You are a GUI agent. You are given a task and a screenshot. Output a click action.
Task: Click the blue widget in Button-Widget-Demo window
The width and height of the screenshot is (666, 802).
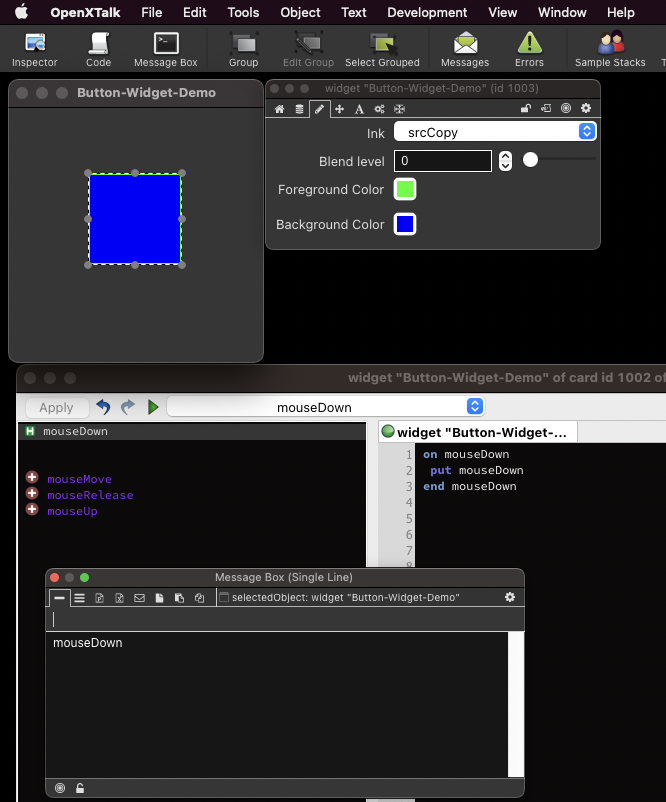[135, 219]
